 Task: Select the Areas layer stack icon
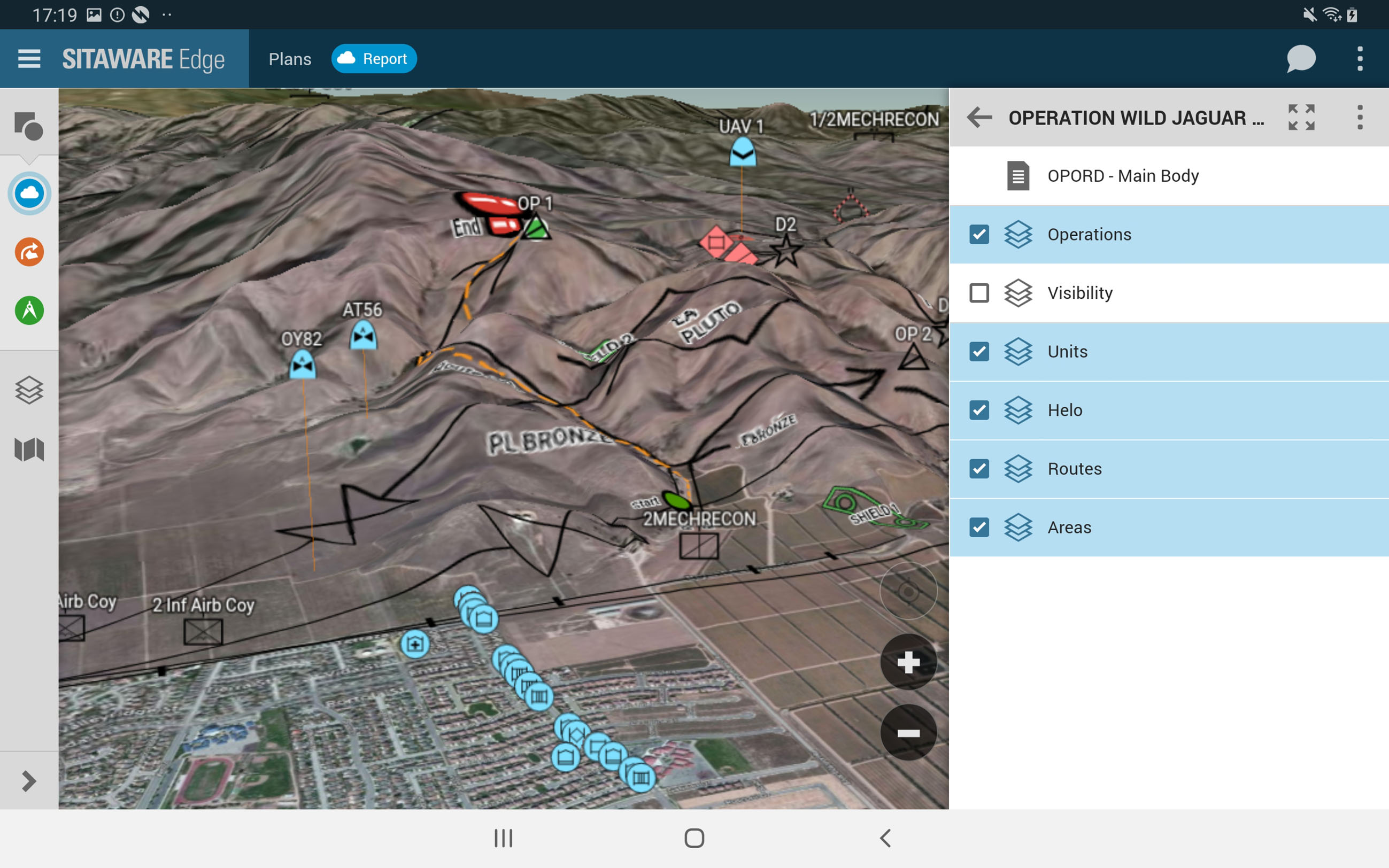pyautogui.click(x=1018, y=527)
